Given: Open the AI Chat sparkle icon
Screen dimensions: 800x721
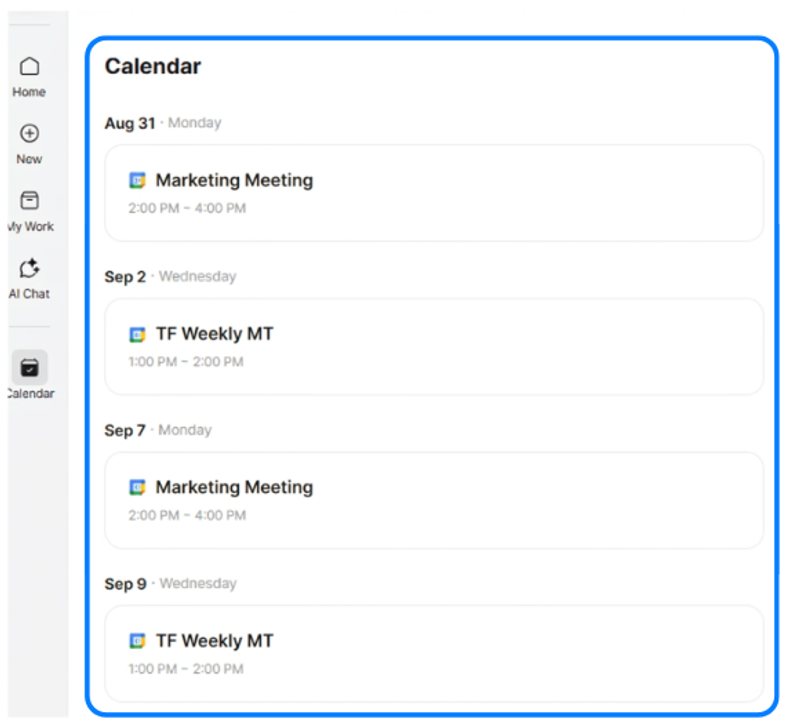Looking at the screenshot, I should [29, 268].
